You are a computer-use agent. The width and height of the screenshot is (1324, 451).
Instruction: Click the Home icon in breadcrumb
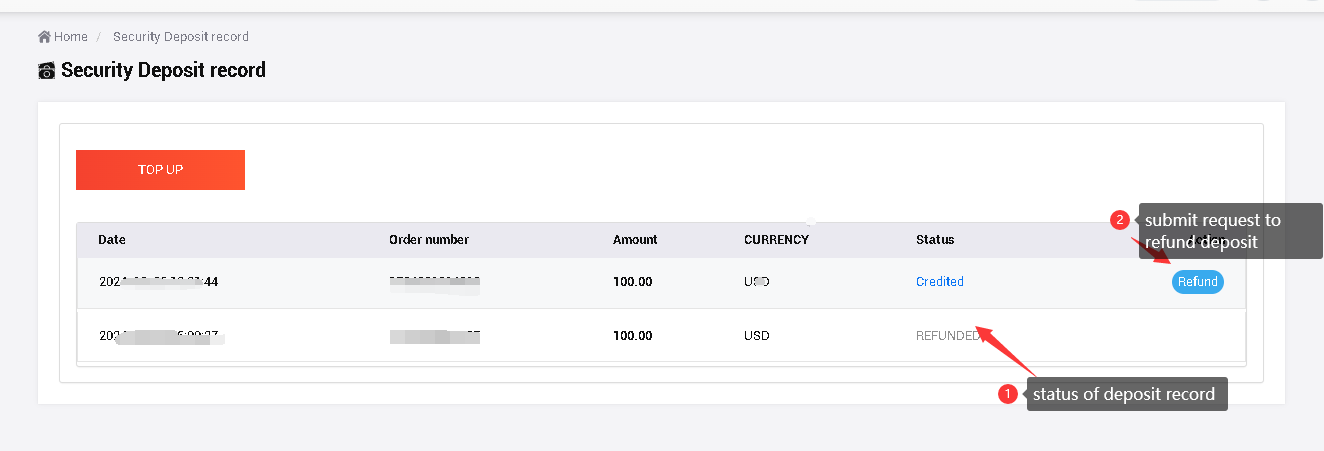tap(44, 37)
